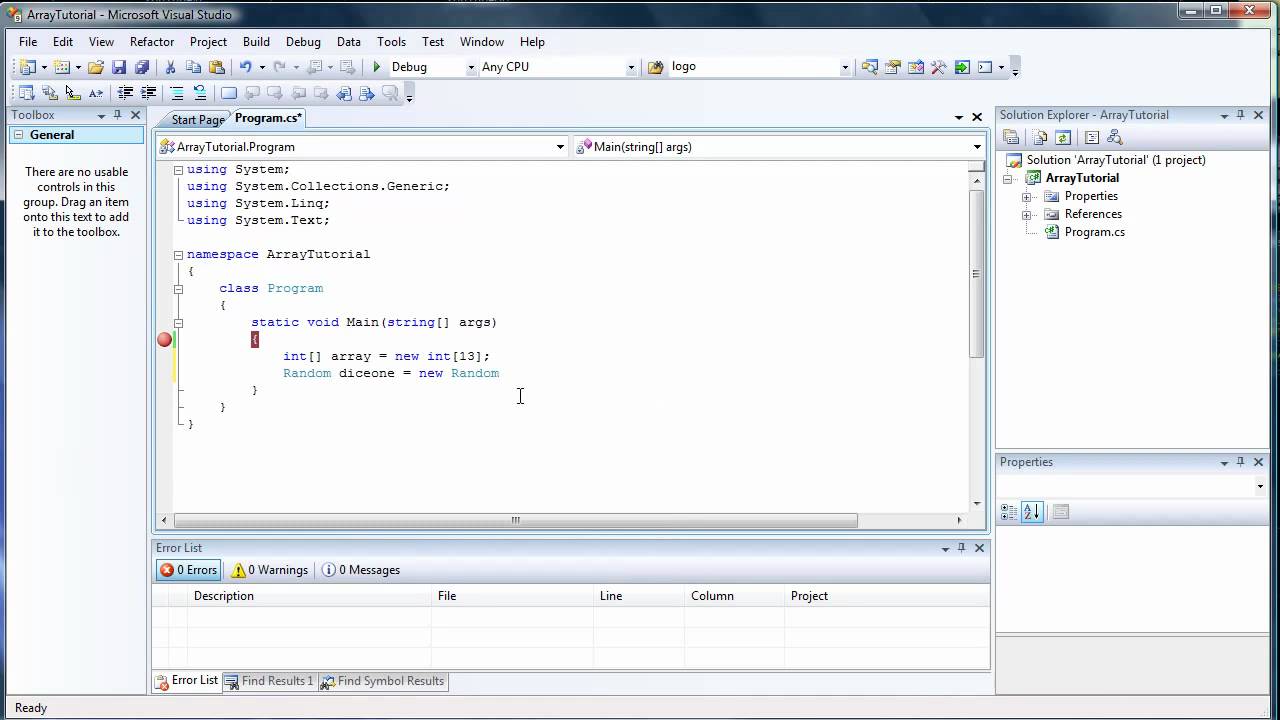This screenshot has height=720, width=1280.
Task: Open the Refactor menu
Action: pos(152,42)
